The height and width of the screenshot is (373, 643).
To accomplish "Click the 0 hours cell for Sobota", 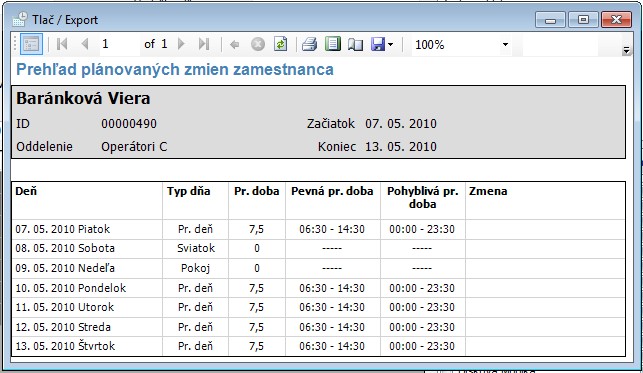I will point(257,248).
